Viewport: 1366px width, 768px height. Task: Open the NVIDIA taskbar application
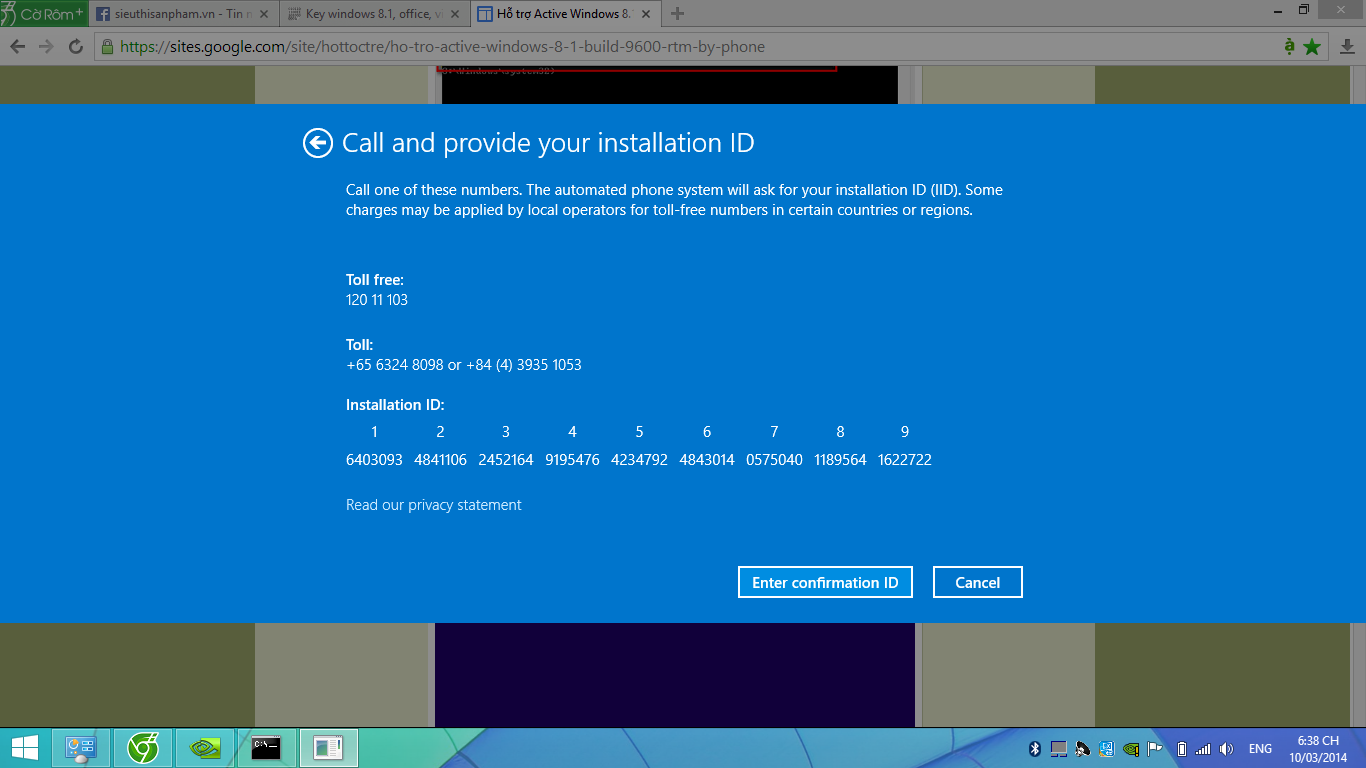pos(205,748)
